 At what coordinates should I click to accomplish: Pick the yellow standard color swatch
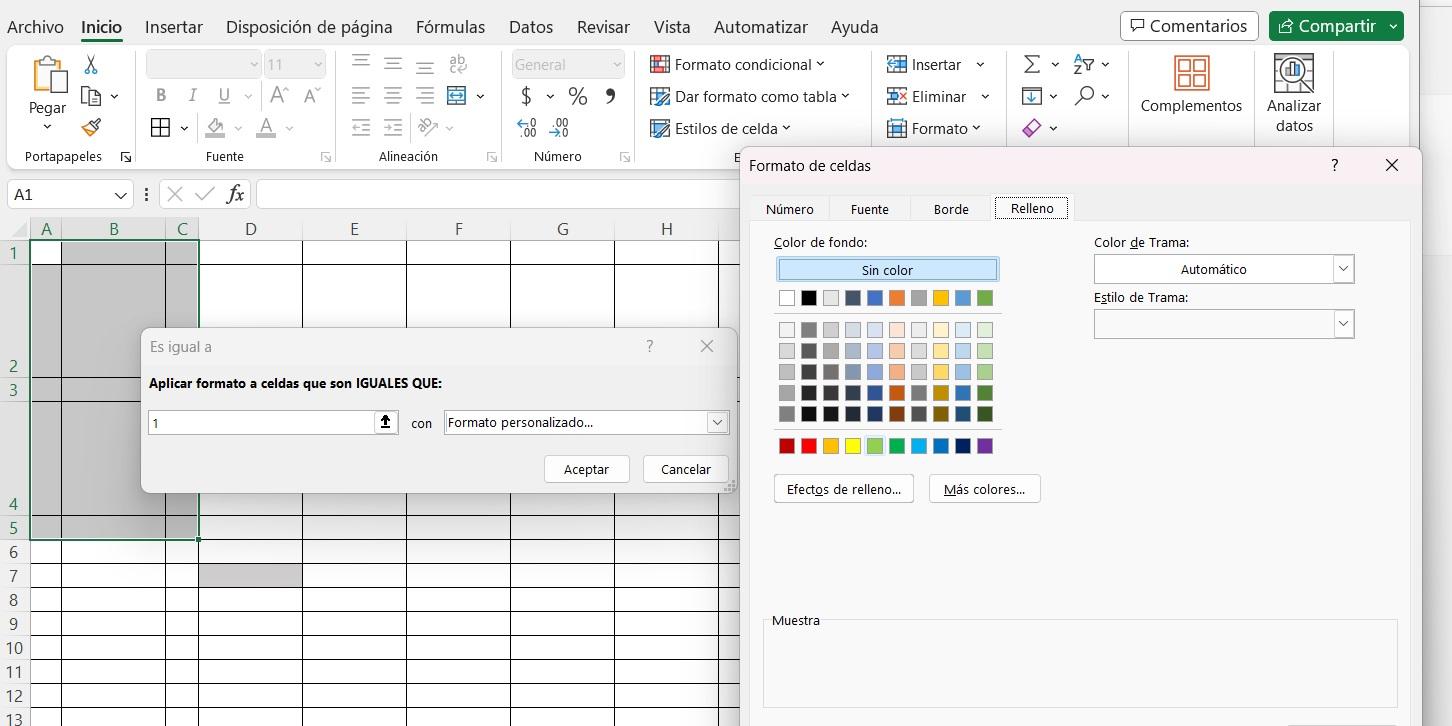coord(853,446)
